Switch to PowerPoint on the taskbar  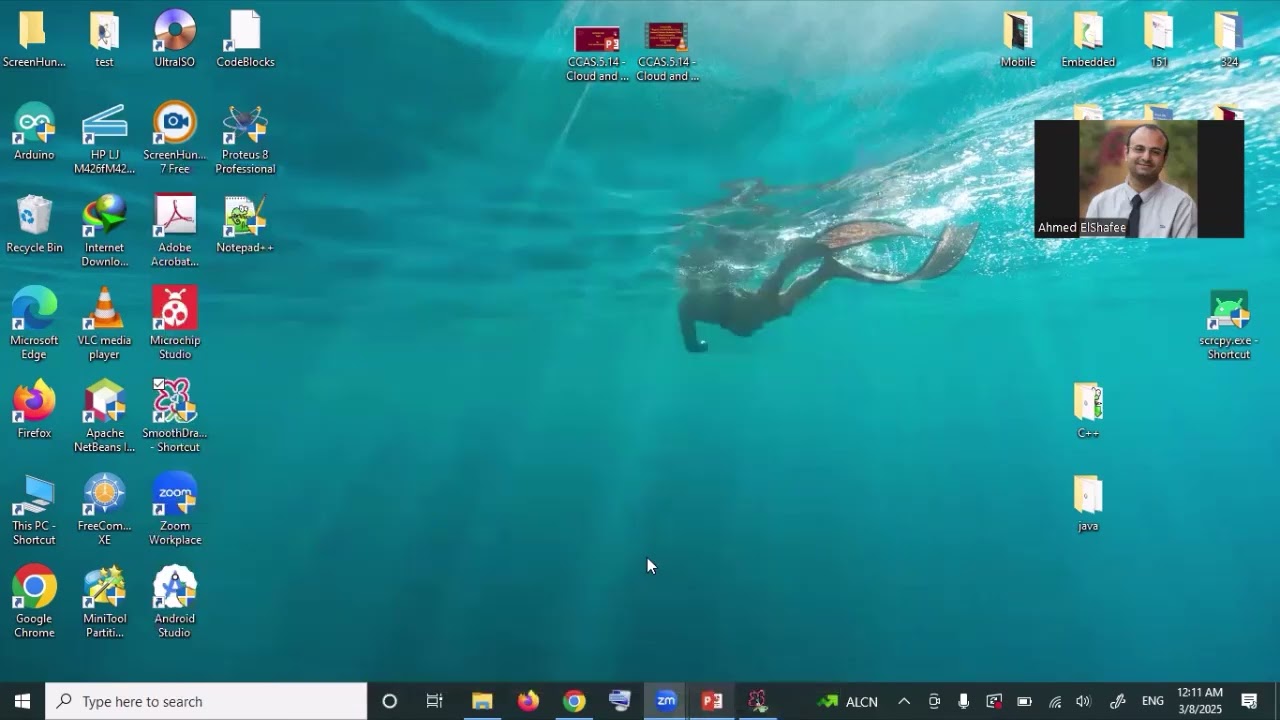[x=712, y=701]
